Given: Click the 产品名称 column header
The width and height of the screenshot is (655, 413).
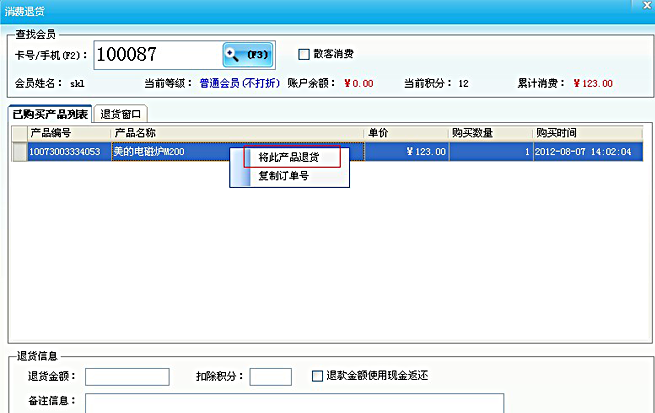Looking at the screenshot, I should pyautogui.click(x=237, y=132).
